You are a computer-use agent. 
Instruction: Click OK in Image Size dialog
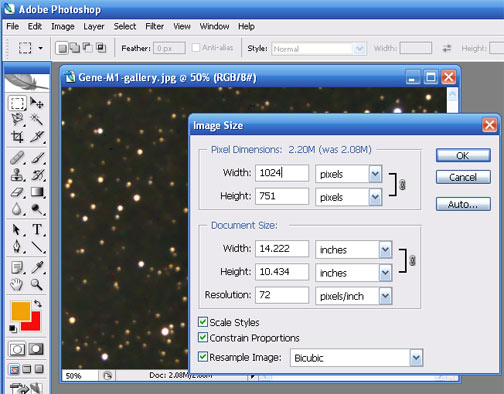(463, 155)
